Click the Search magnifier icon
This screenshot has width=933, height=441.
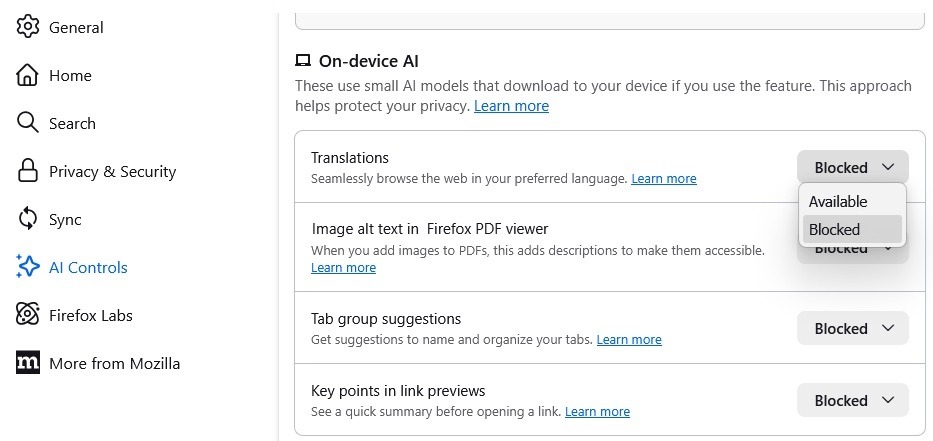tap(28, 123)
